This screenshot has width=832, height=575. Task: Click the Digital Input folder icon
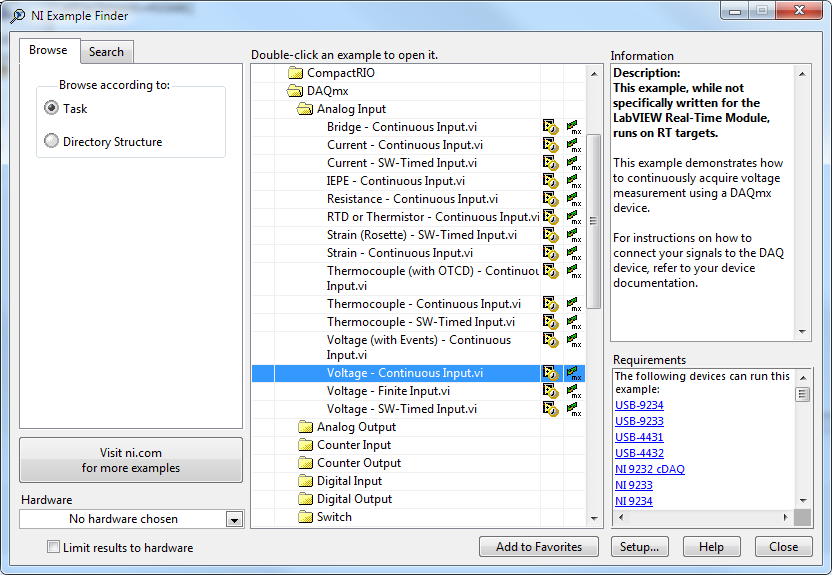pyautogui.click(x=306, y=481)
